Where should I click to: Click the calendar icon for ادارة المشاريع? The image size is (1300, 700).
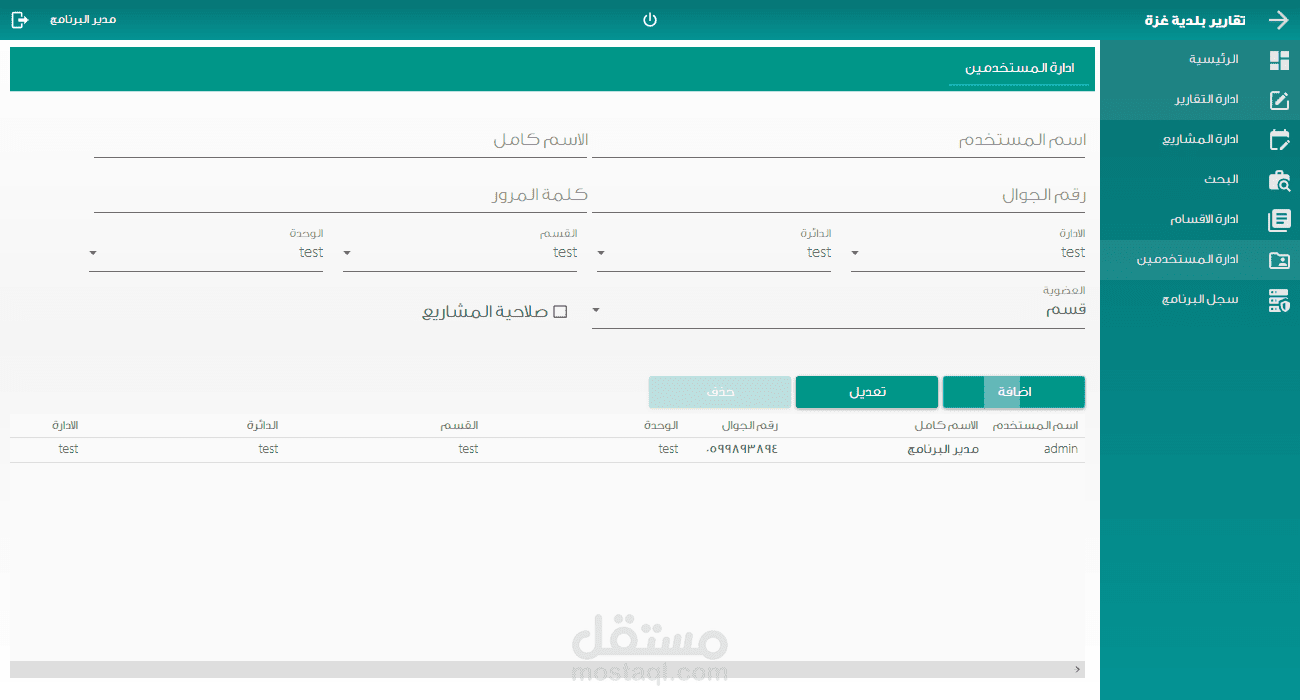tap(1279, 140)
